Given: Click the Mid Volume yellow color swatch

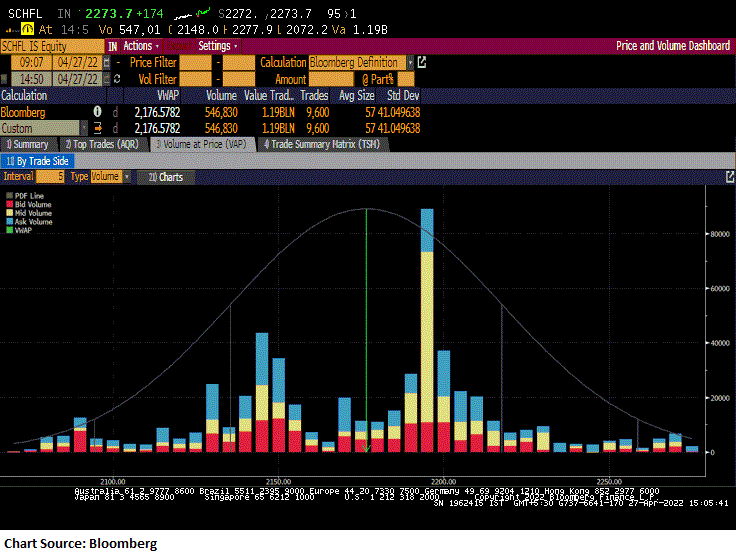Looking at the screenshot, I should coord(10,213).
